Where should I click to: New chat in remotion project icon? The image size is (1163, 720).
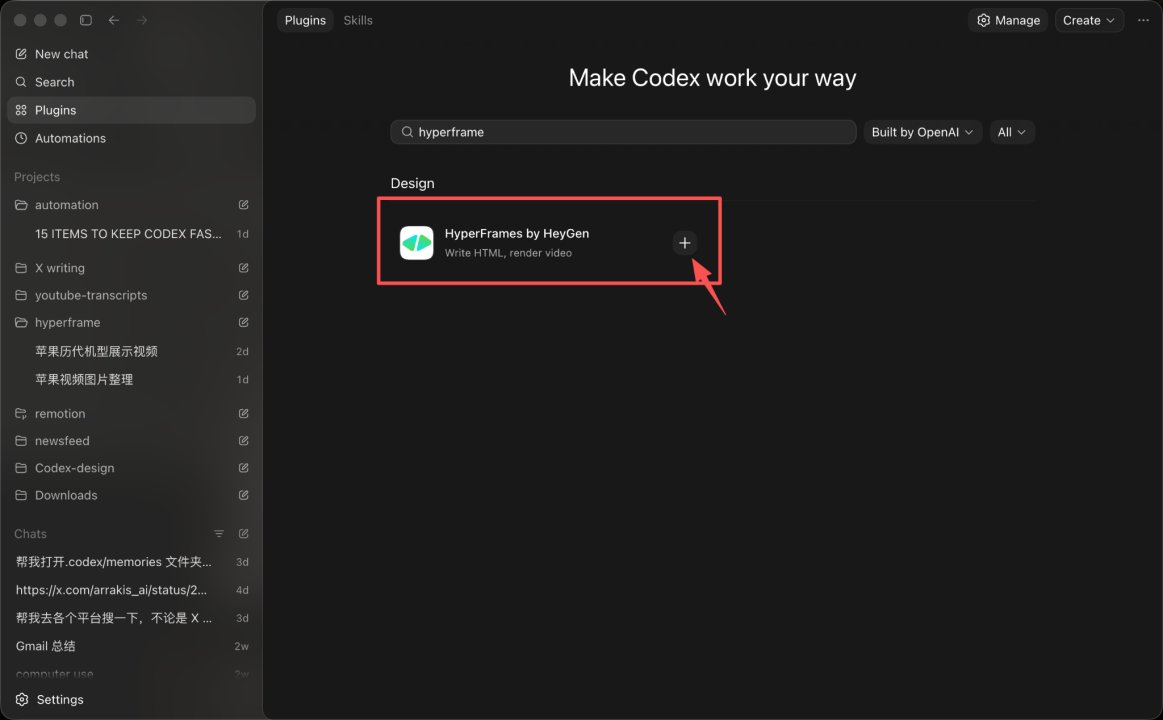click(243, 414)
